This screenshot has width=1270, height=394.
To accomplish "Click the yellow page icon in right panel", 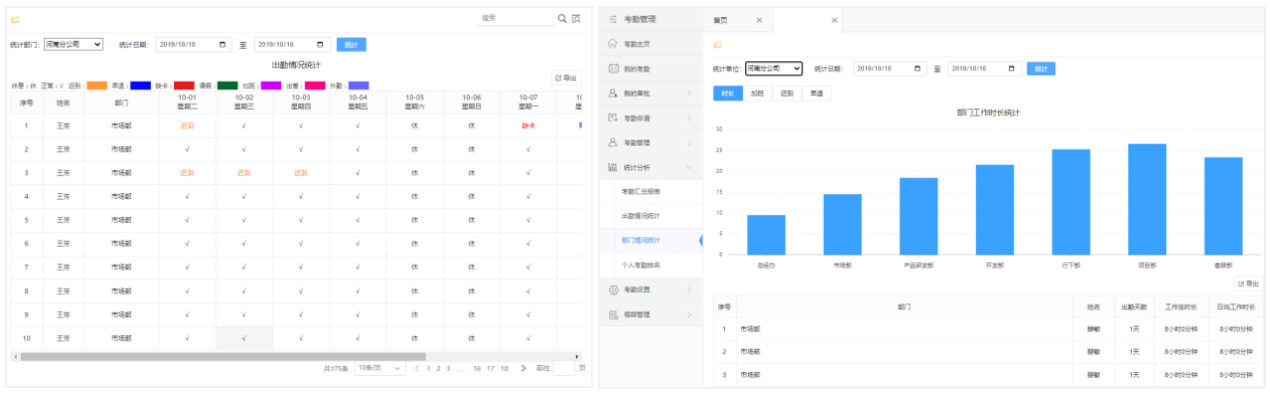I will [x=717, y=45].
